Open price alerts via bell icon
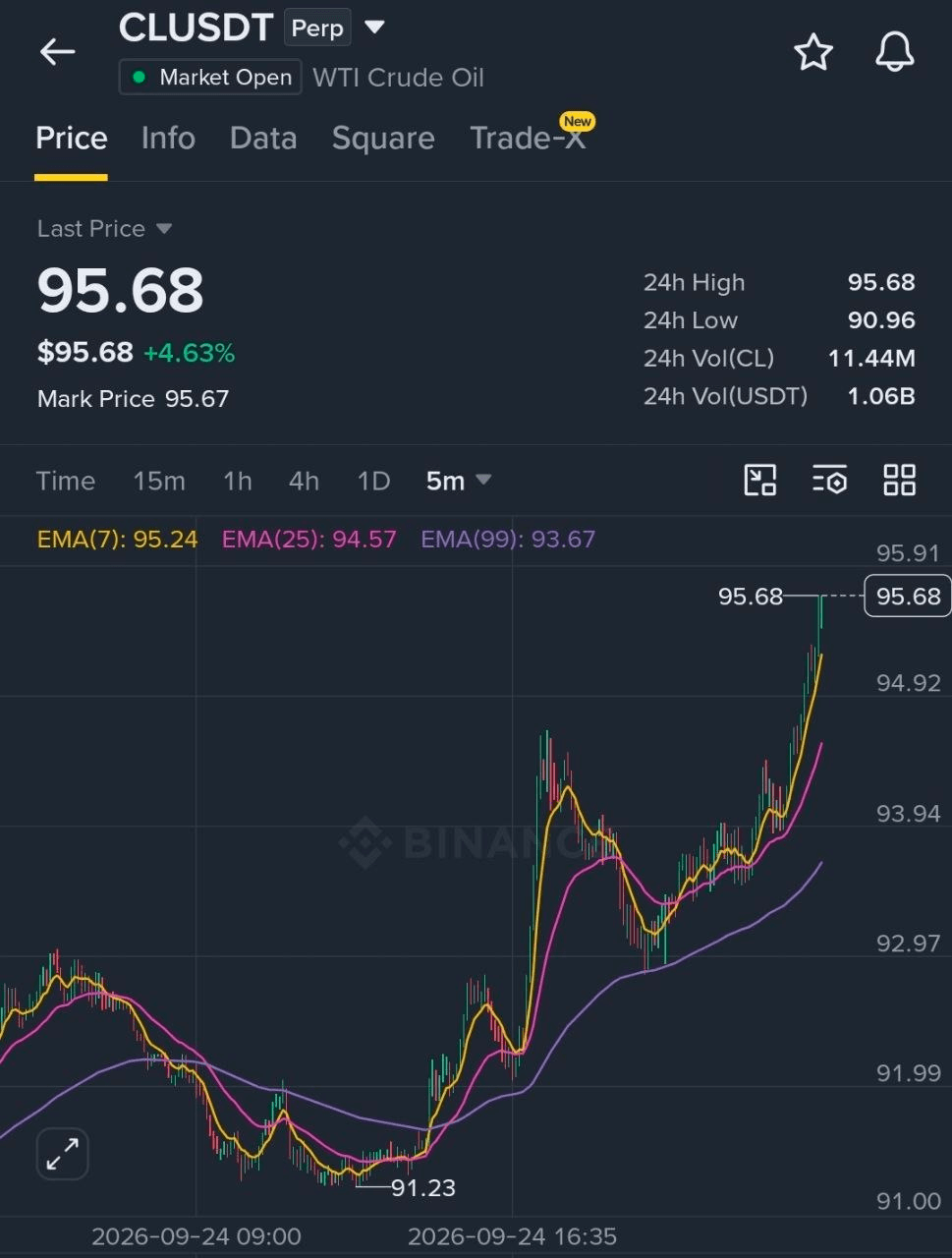This screenshot has width=952, height=1258. tap(894, 52)
